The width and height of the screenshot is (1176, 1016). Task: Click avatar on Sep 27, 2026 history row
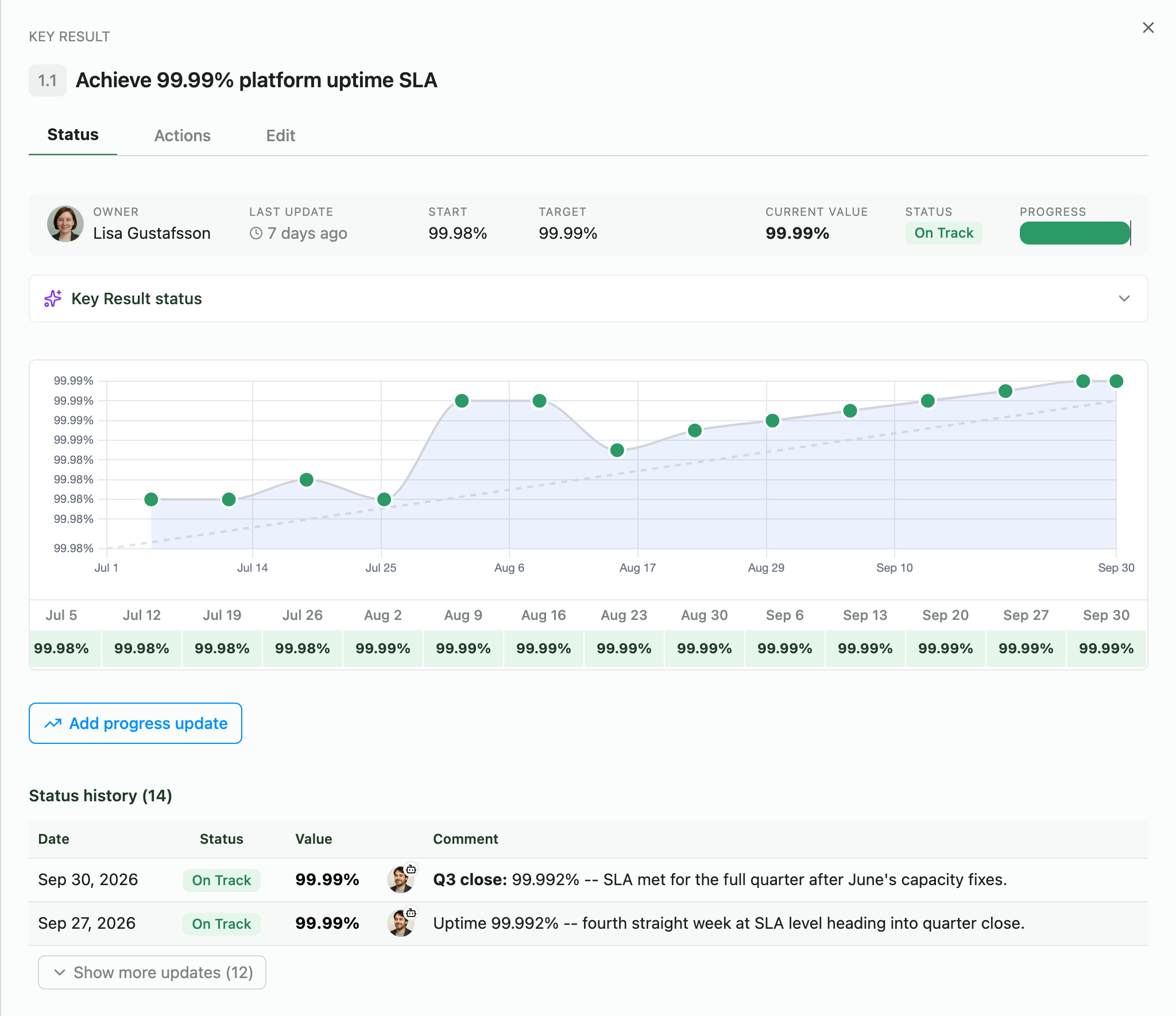[x=401, y=923]
